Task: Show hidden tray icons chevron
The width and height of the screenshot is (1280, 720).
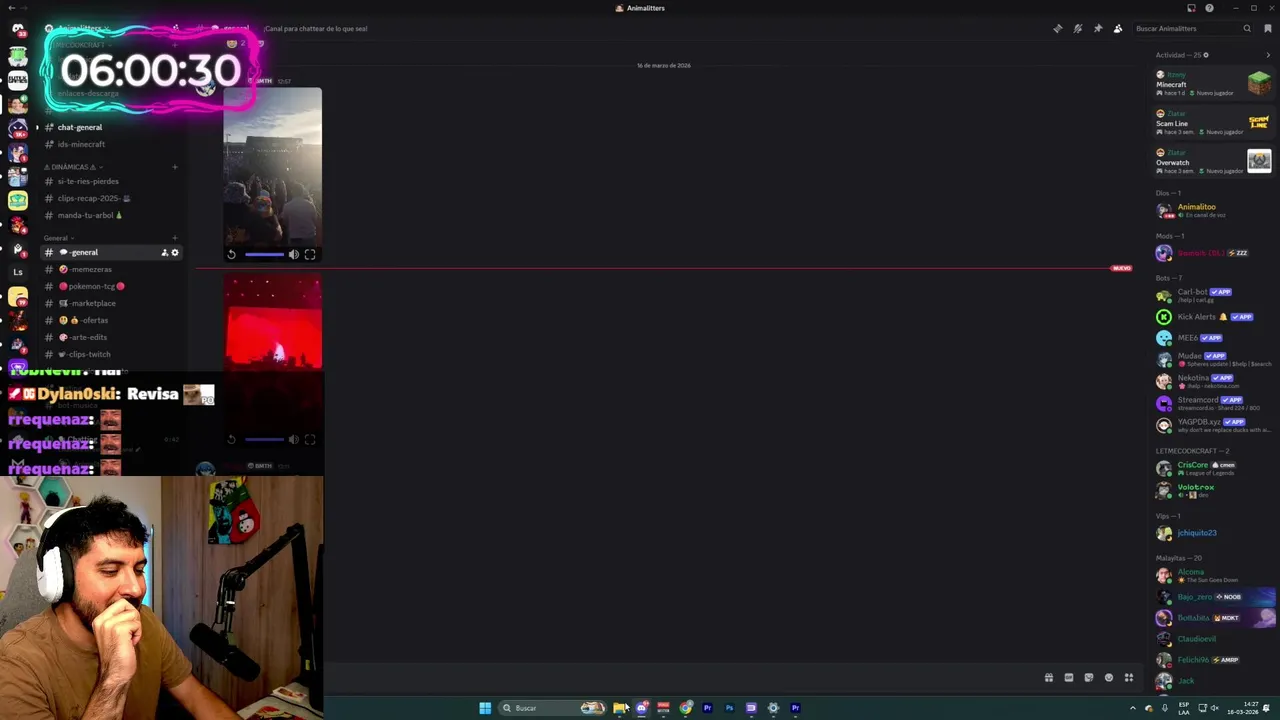Action: [x=1133, y=708]
